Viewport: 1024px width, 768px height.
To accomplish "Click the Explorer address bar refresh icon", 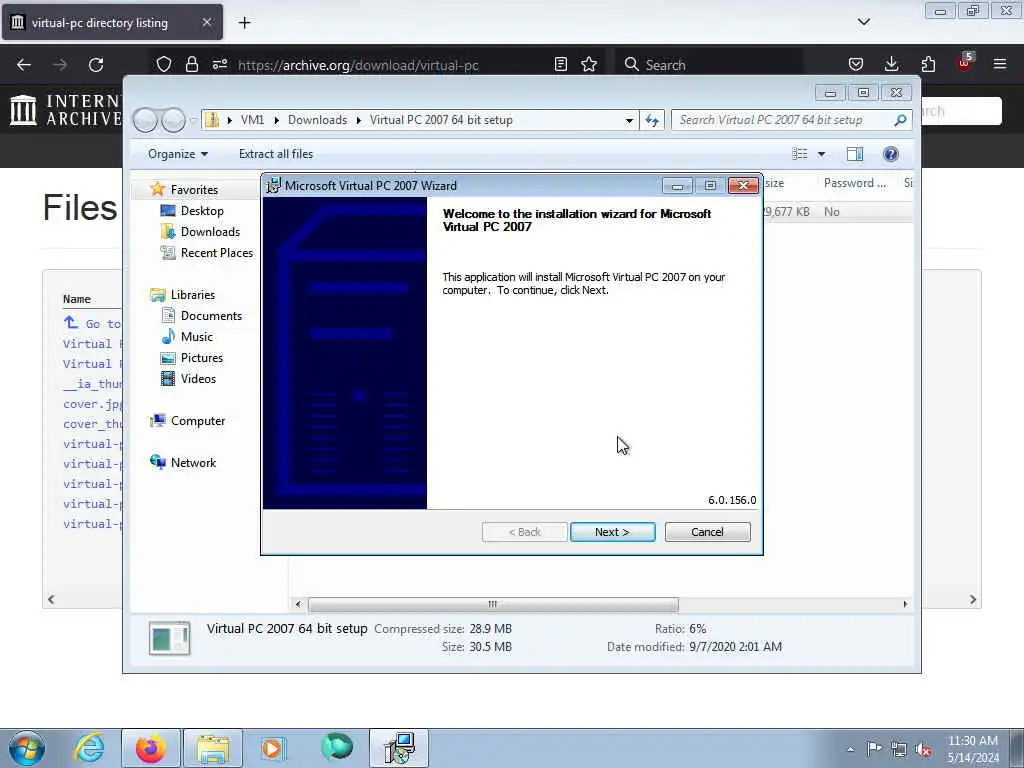I will tap(652, 120).
